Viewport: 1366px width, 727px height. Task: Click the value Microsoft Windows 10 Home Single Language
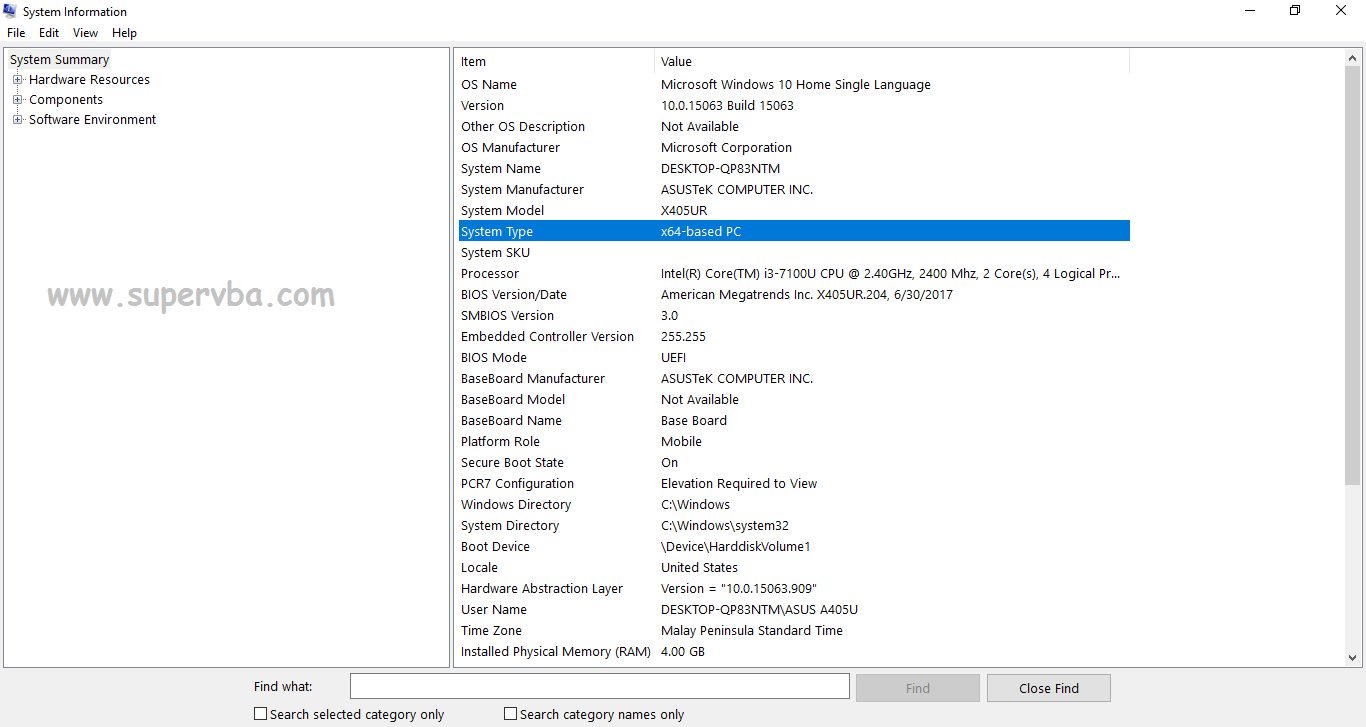[796, 85]
